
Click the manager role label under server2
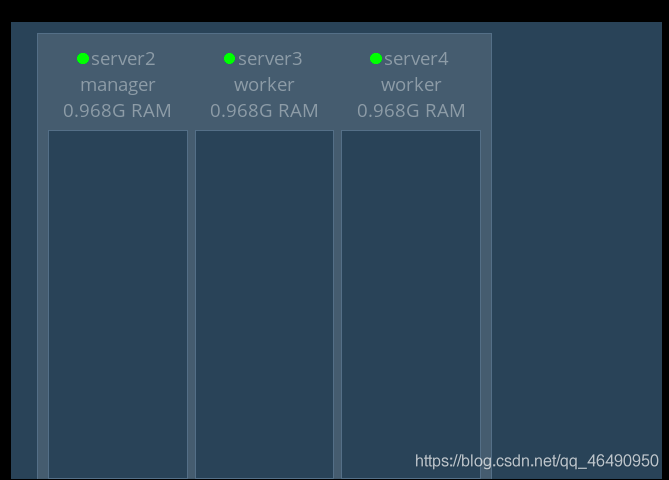point(118,85)
